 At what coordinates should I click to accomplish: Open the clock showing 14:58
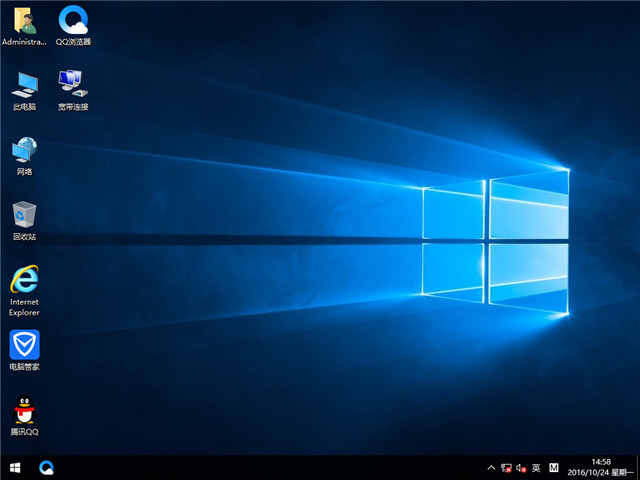(602, 462)
